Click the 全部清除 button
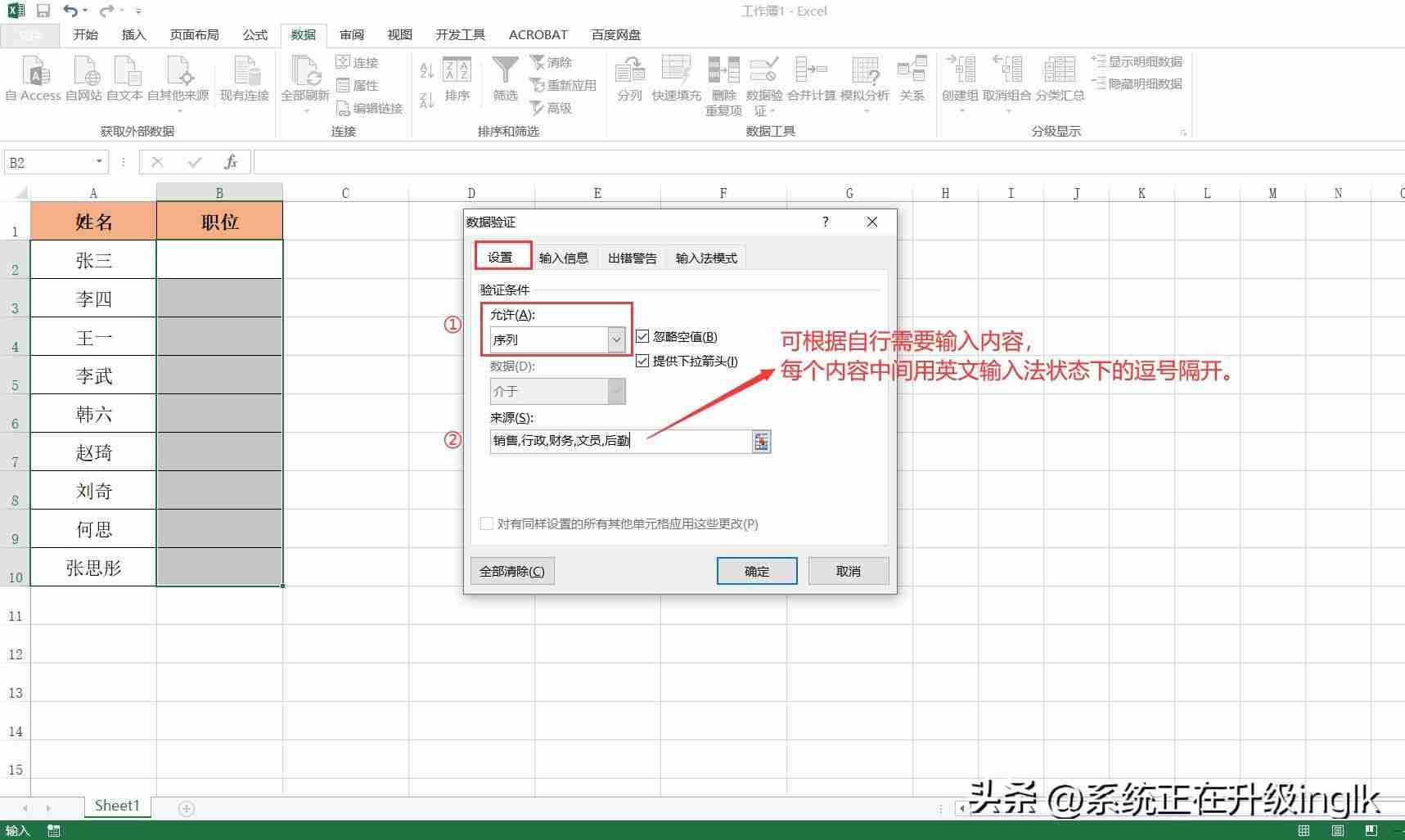 [x=512, y=571]
